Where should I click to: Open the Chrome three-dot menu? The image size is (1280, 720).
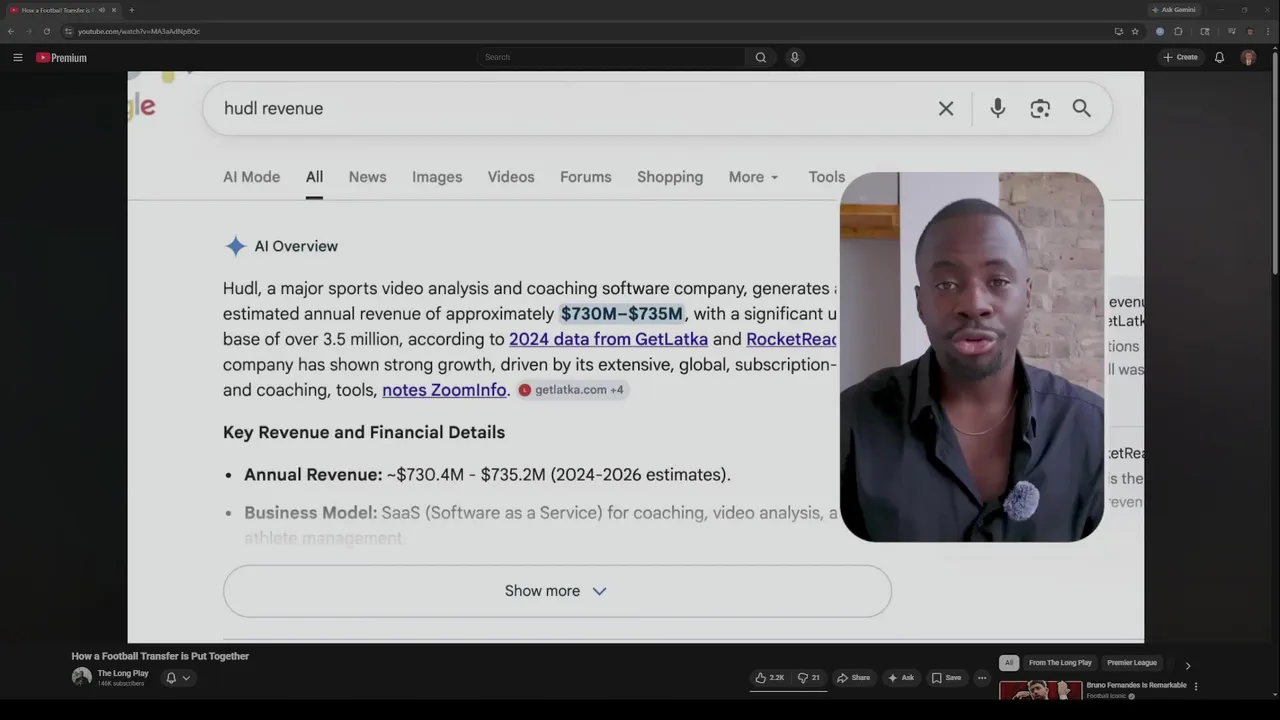(x=1268, y=31)
